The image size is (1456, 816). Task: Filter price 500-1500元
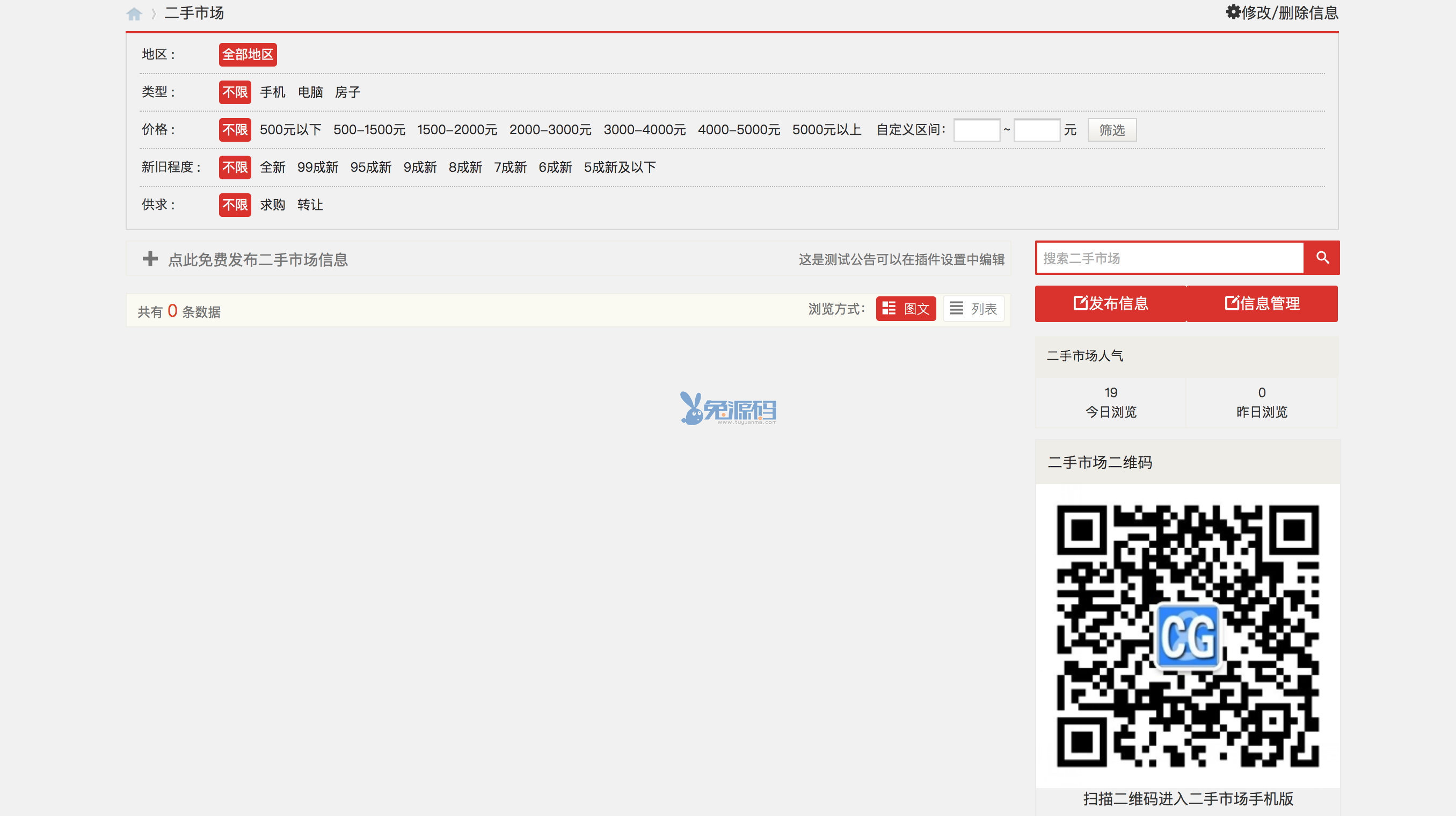(x=369, y=130)
